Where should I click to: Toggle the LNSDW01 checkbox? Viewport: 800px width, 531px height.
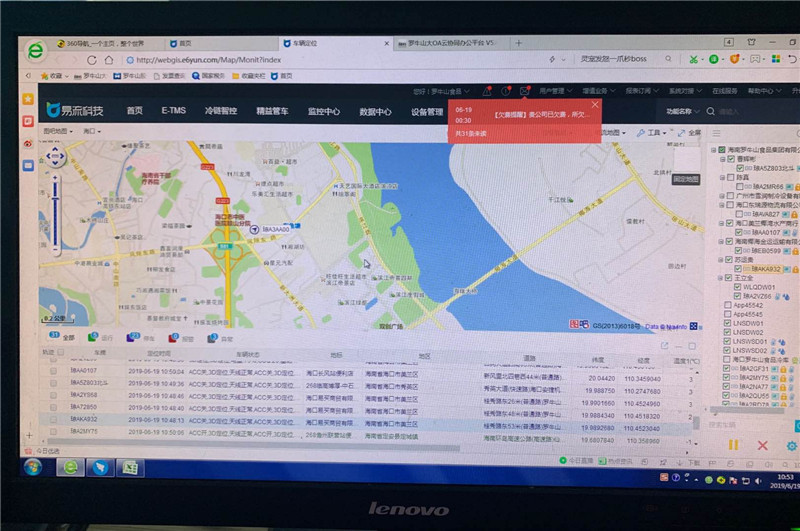point(726,324)
